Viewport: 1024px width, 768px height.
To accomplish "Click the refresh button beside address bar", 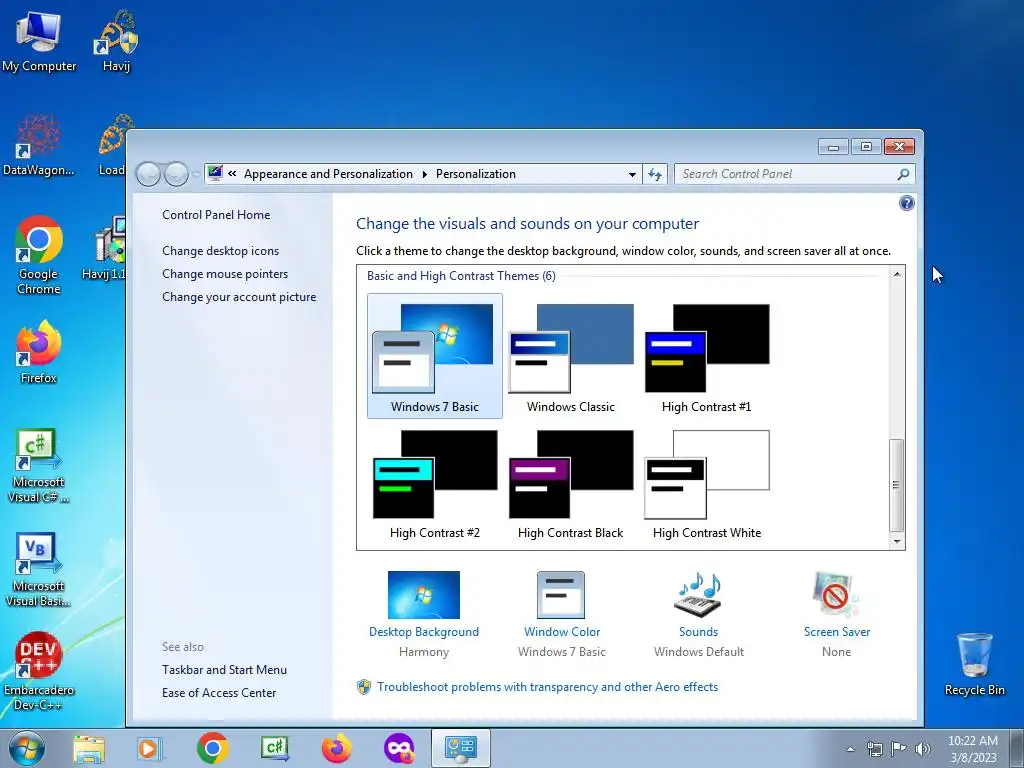I will [655, 174].
